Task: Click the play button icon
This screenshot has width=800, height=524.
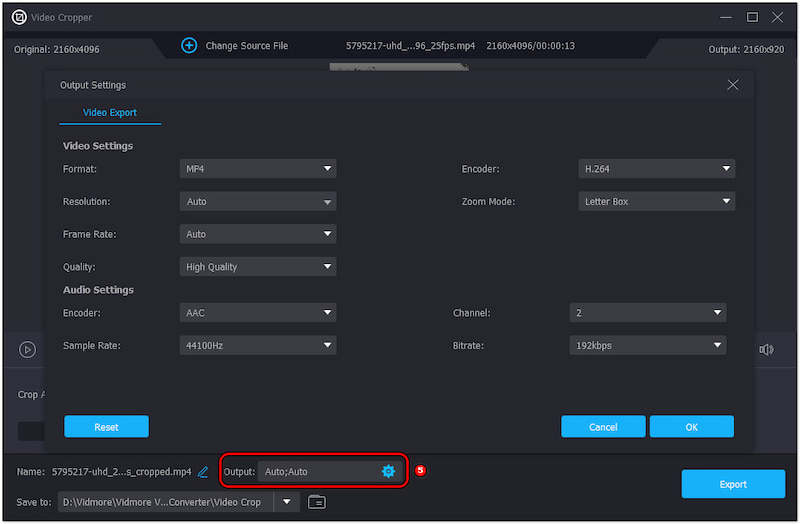Action: (28, 349)
